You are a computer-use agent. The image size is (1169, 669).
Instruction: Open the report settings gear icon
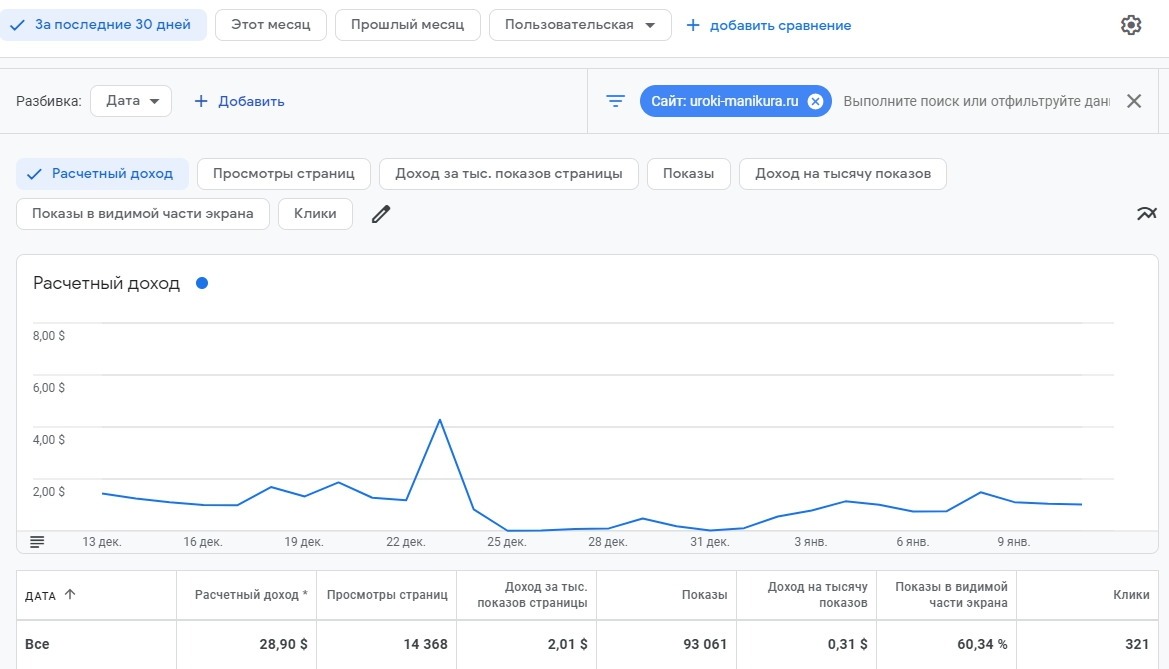pyautogui.click(x=1131, y=25)
